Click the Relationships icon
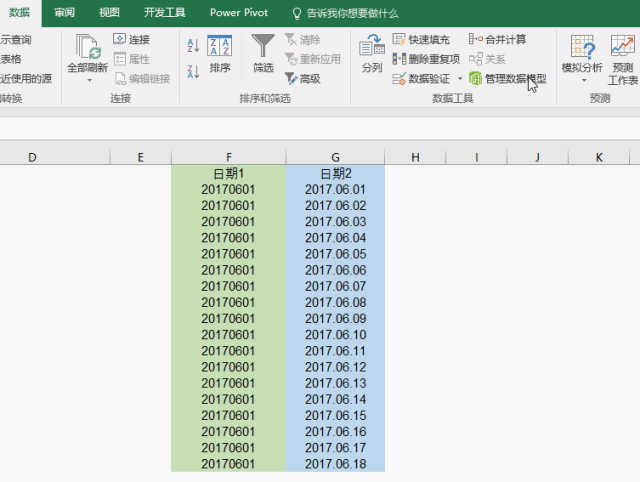 pyautogui.click(x=476, y=59)
